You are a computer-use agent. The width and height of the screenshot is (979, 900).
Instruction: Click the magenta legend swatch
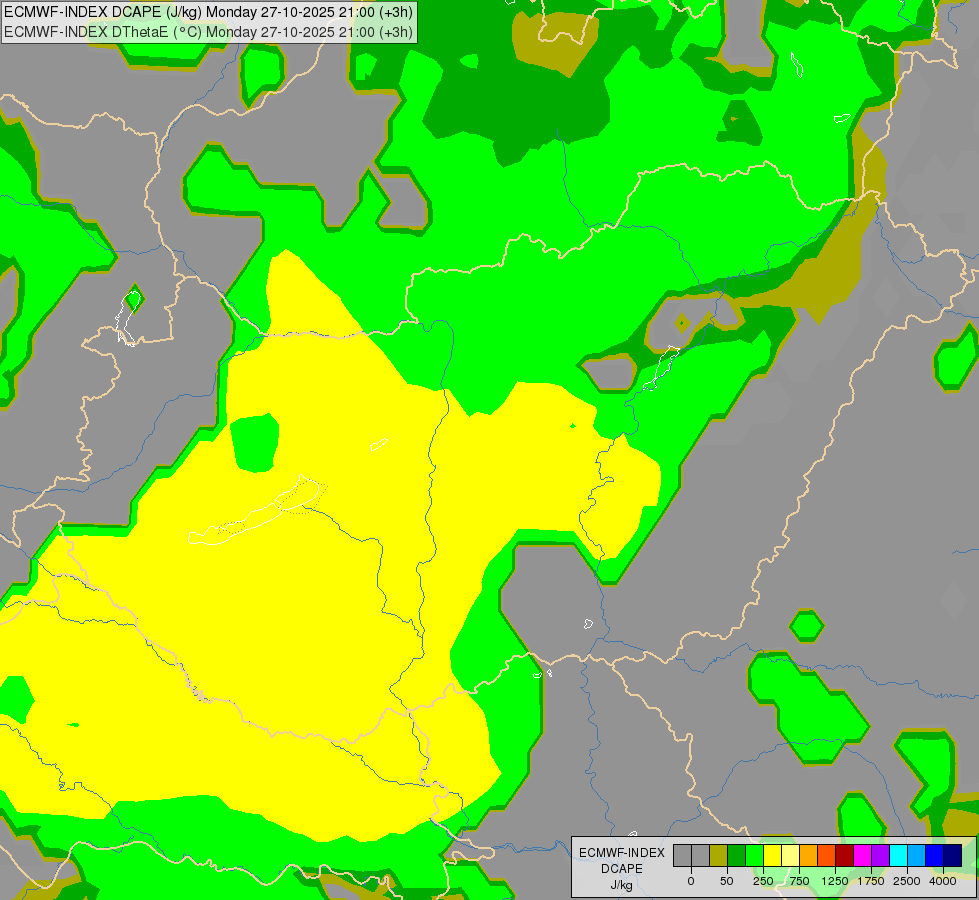point(863,855)
